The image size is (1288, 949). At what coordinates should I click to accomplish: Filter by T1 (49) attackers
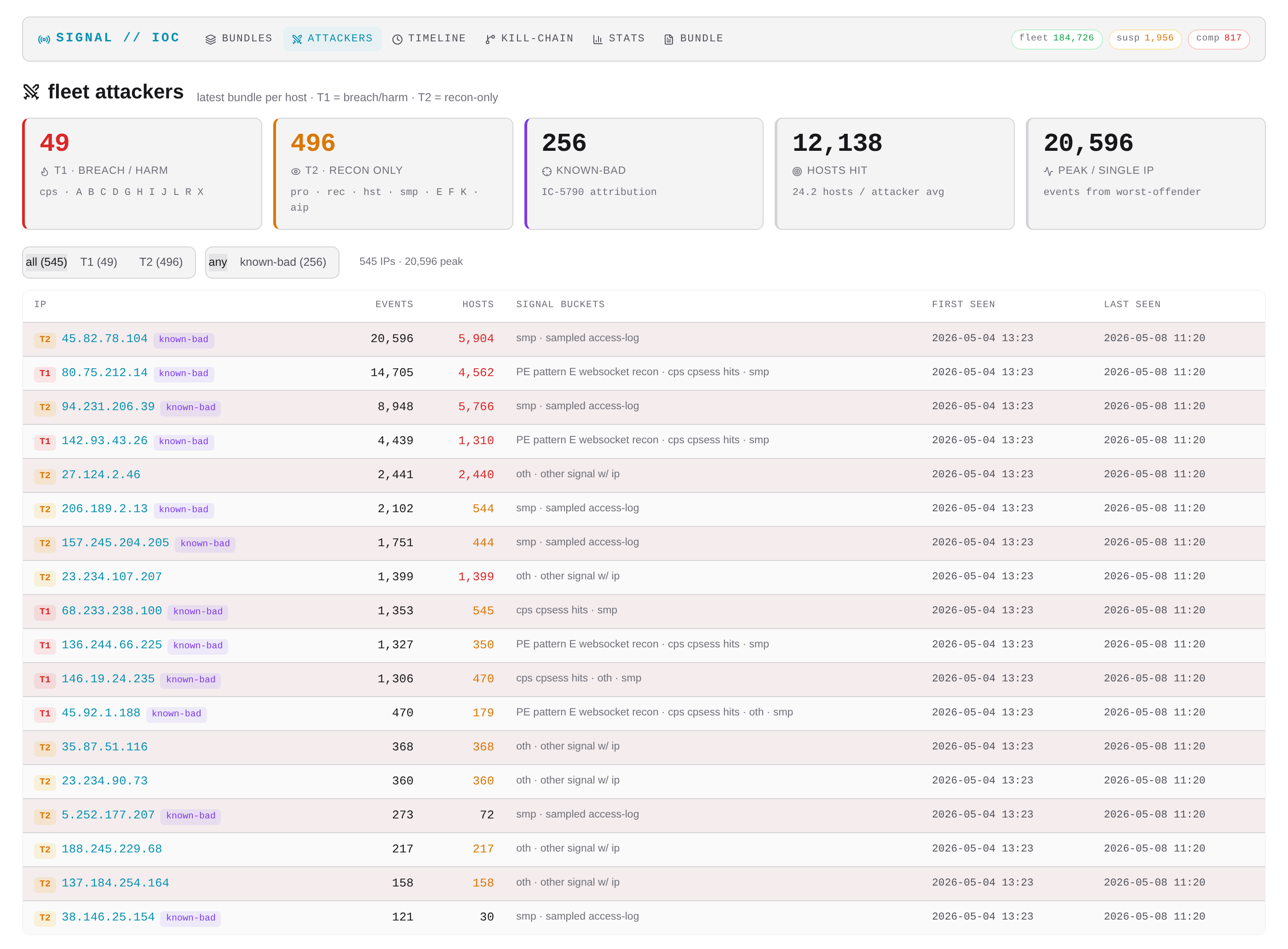coord(99,262)
